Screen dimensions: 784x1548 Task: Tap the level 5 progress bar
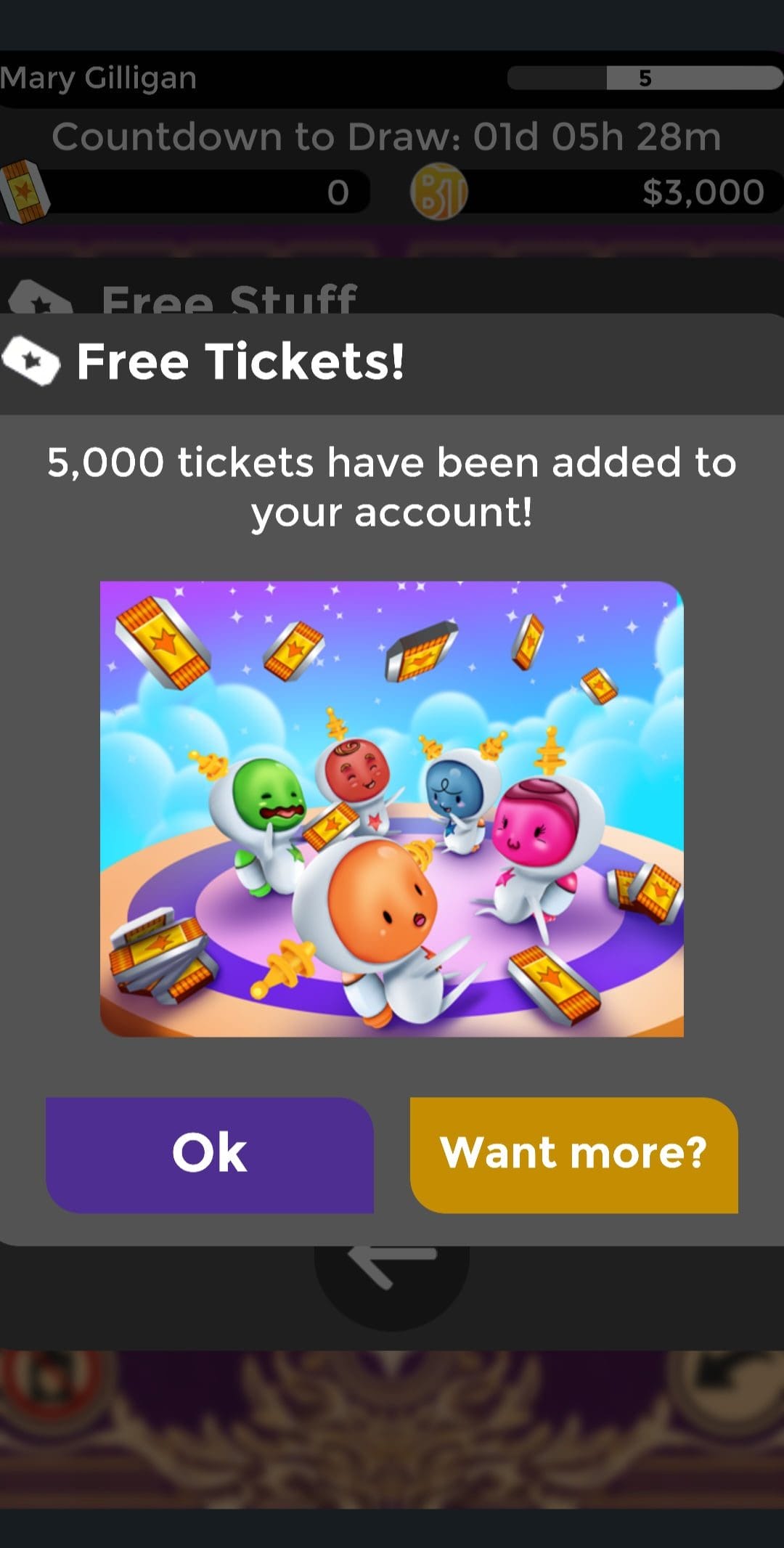coord(645,78)
